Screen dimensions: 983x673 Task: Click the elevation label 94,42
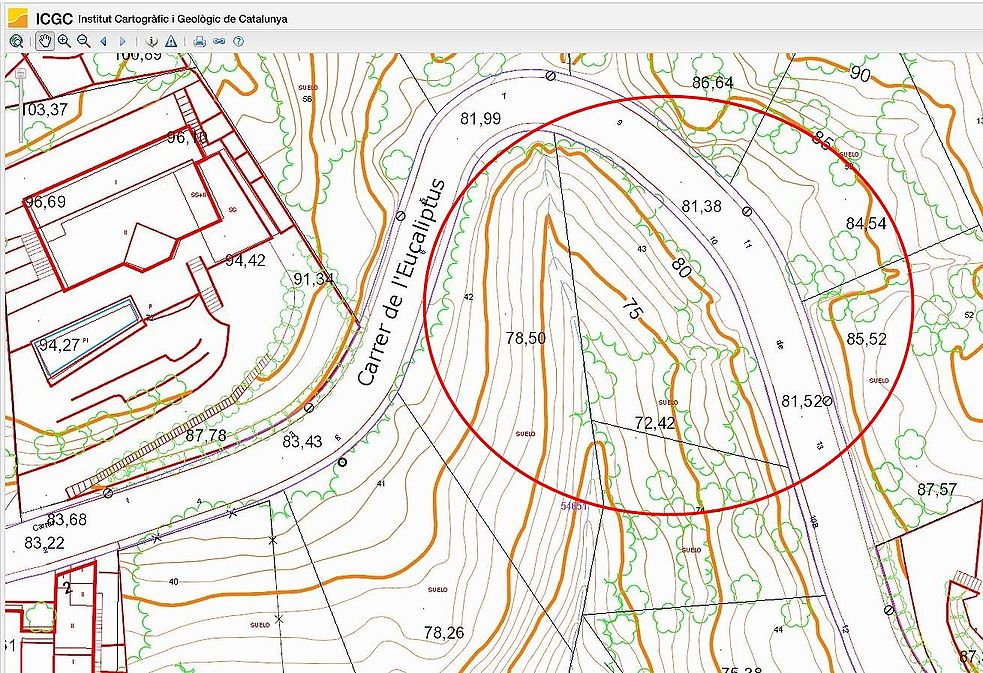pos(245,260)
